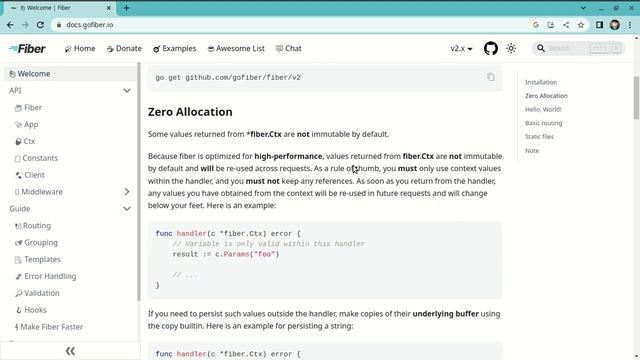640x360 pixels.
Task: Jump to Static files in table of contents
Action: tap(539, 137)
